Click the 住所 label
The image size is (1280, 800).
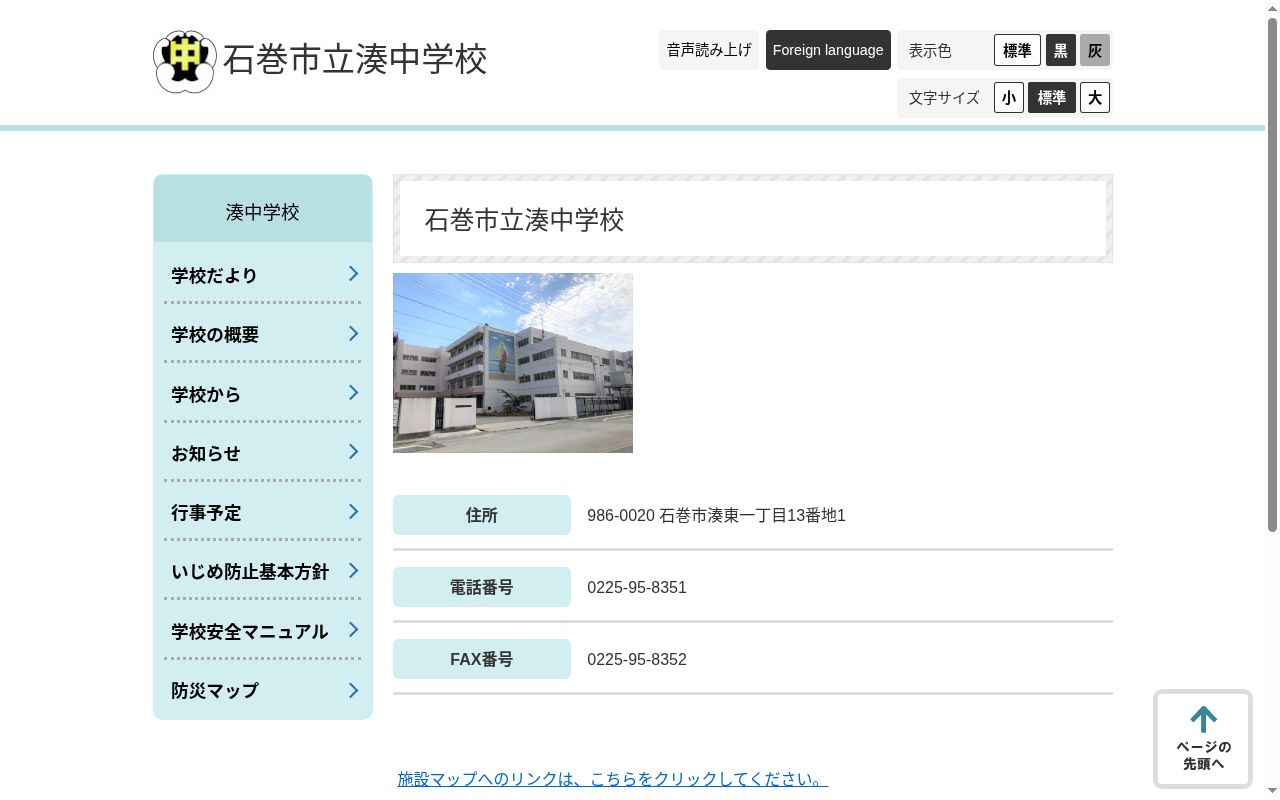[x=482, y=515]
